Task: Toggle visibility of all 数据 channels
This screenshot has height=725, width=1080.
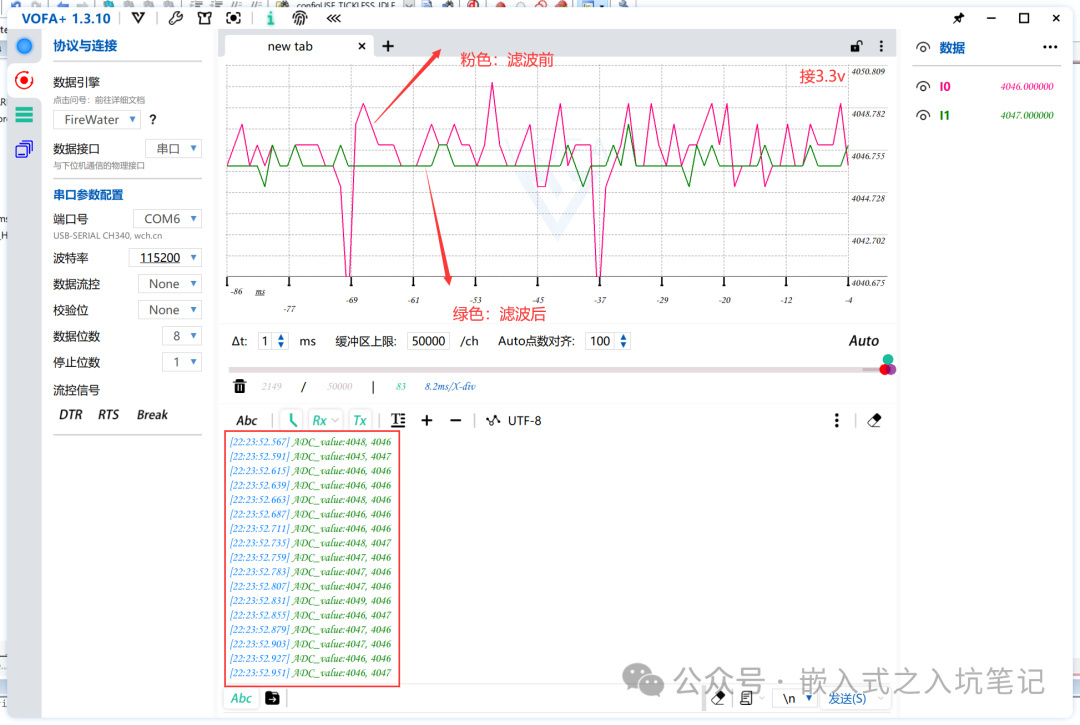Action: 923,48
